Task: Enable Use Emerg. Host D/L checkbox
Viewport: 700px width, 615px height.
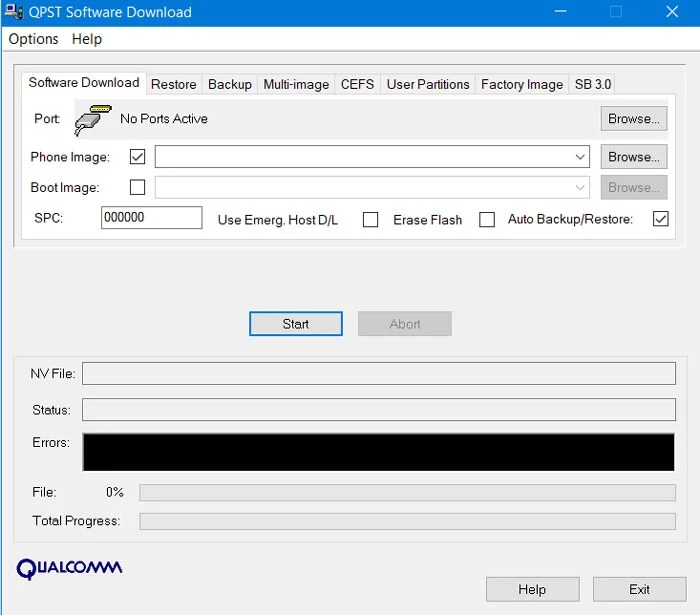Action: (371, 220)
